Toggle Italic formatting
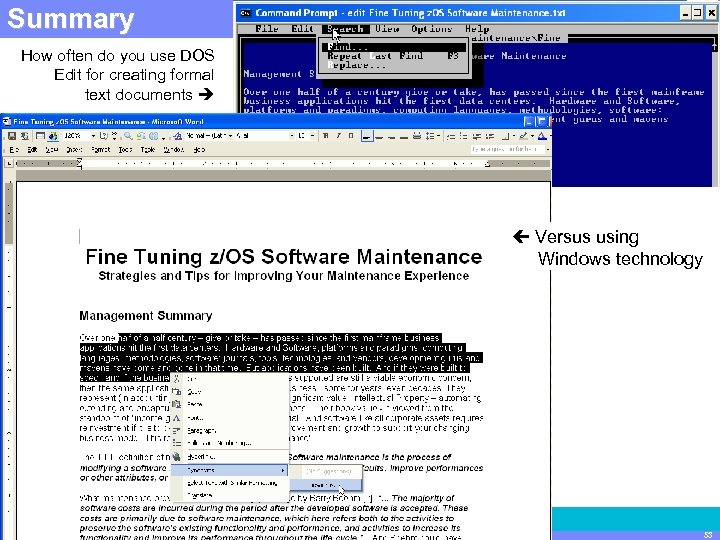Screen dimensions: 720x540 click(x=338, y=136)
